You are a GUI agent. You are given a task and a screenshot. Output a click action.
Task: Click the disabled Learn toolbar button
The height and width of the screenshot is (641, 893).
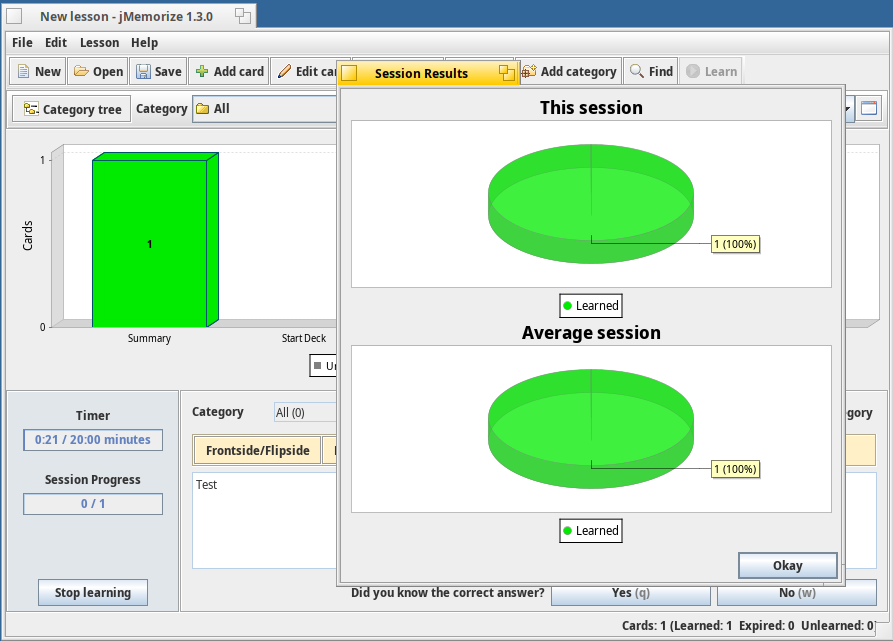711,71
